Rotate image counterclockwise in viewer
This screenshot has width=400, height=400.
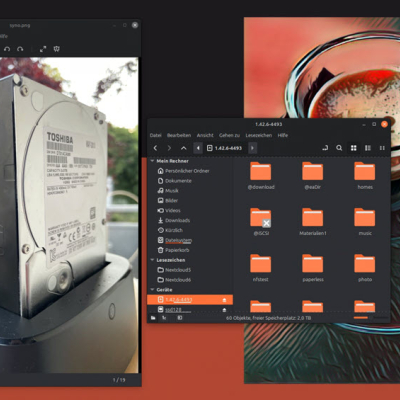(7, 49)
